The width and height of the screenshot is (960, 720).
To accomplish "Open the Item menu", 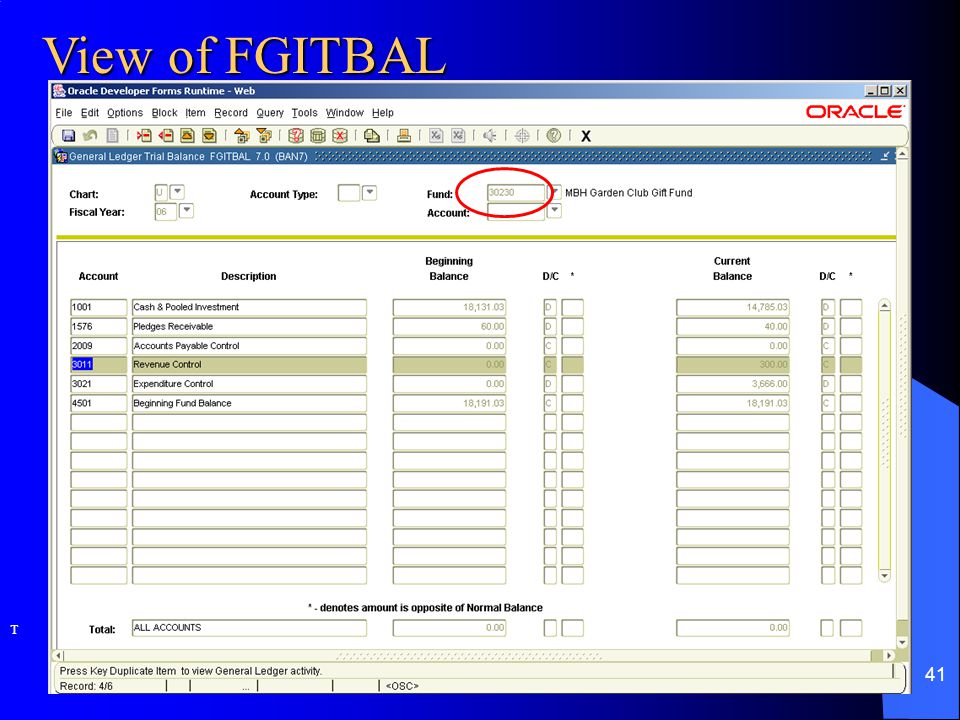I will click(x=195, y=113).
